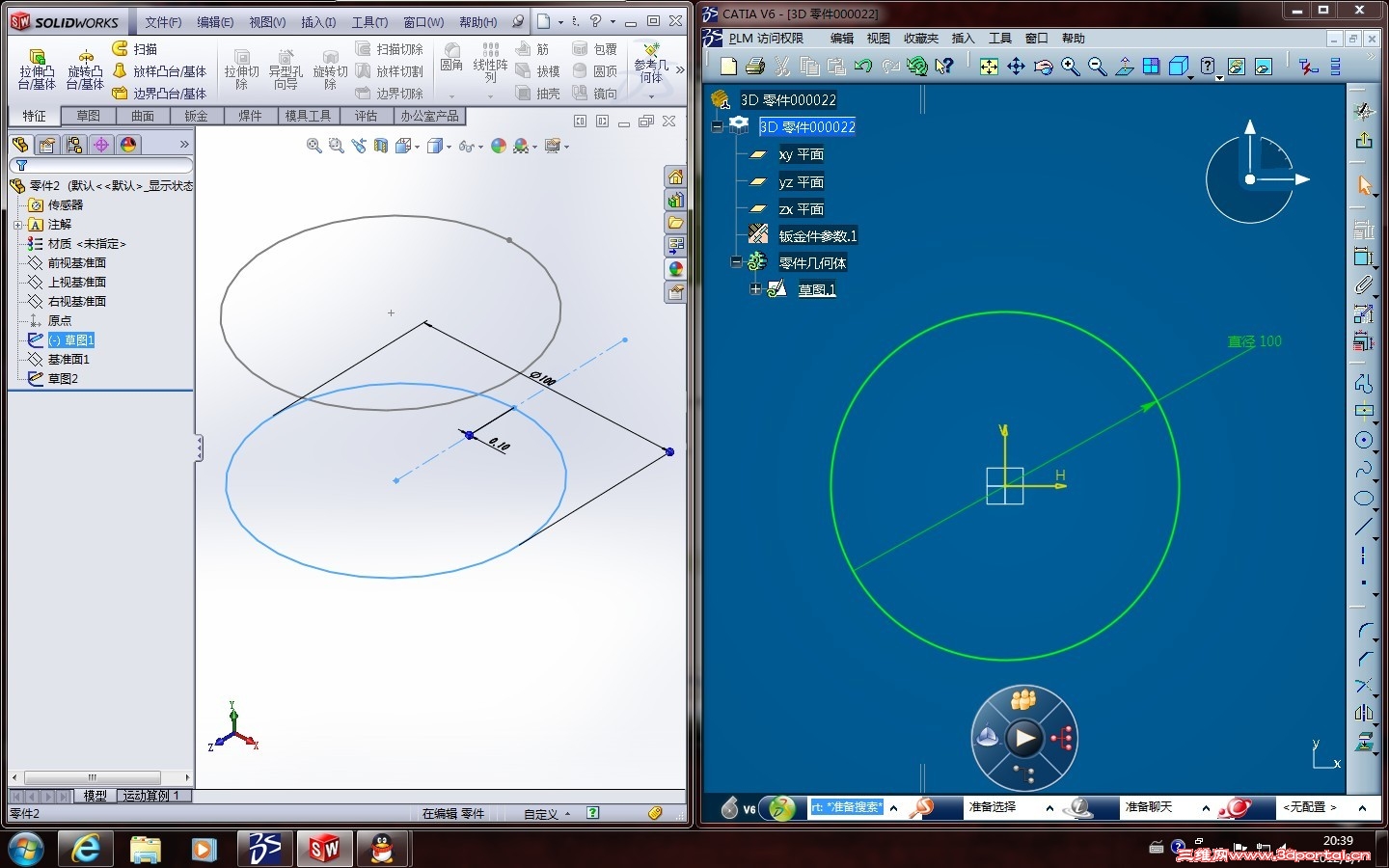The width and height of the screenshot is (1389, 868).
Task: Click the Print icon in CATIA toolbar
Action: coord(755,66)
